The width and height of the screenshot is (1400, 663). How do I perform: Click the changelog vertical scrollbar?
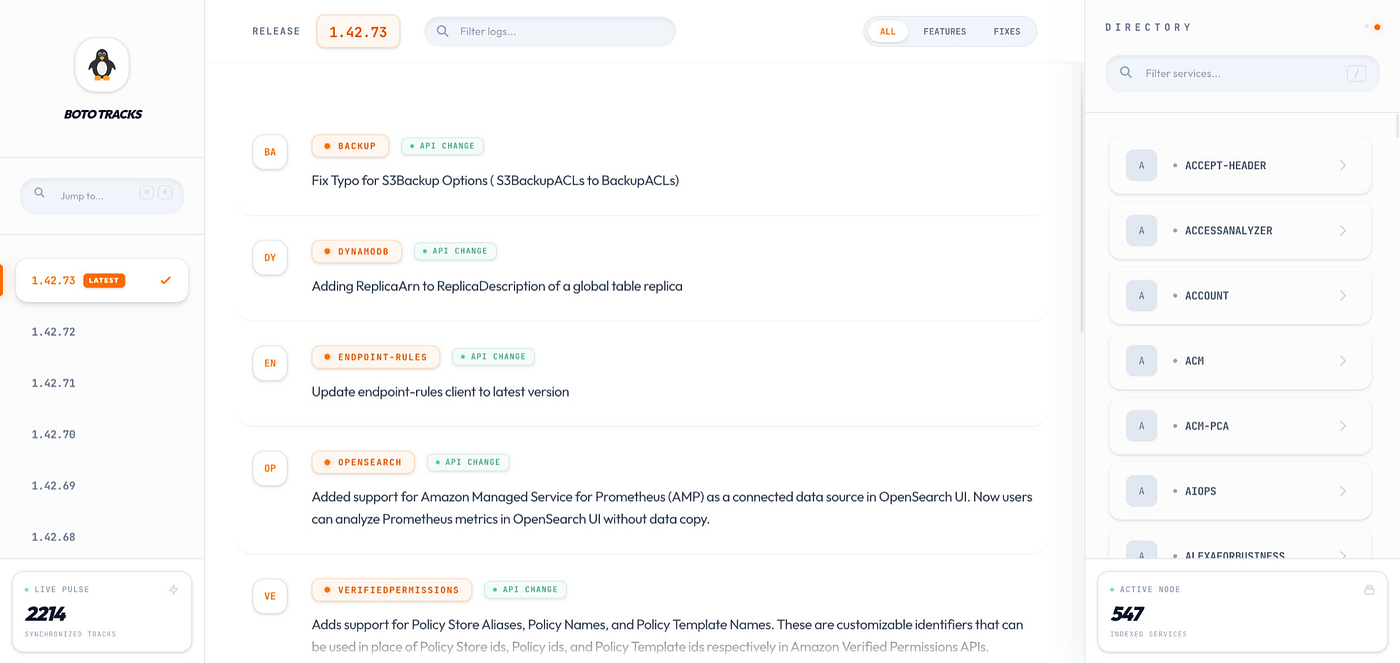(1081, 200)
